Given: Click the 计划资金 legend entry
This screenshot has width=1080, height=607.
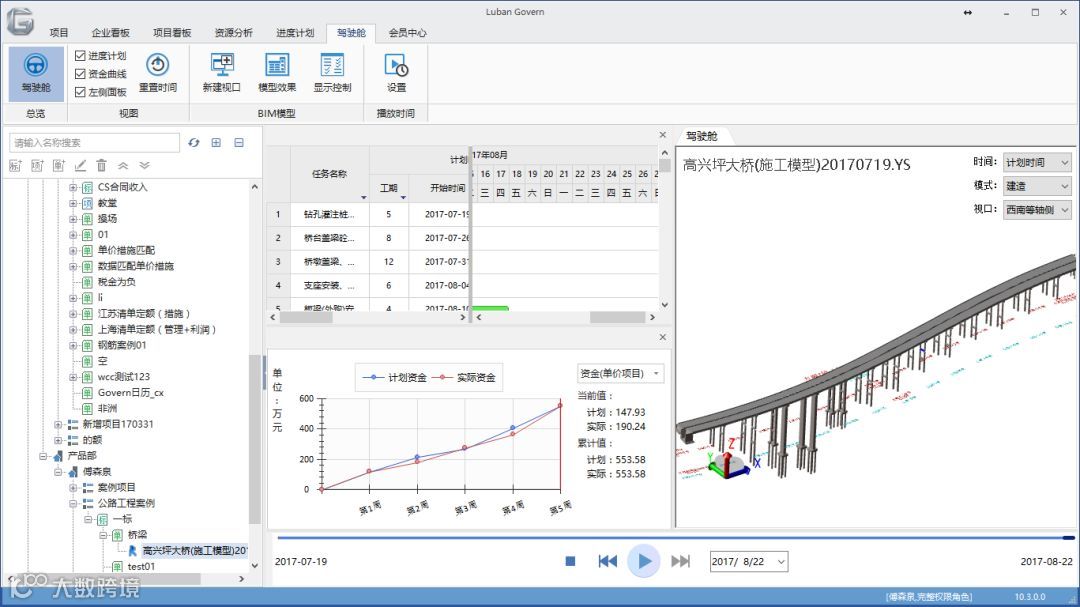Looking at the screenshot, I should [395, 378].
